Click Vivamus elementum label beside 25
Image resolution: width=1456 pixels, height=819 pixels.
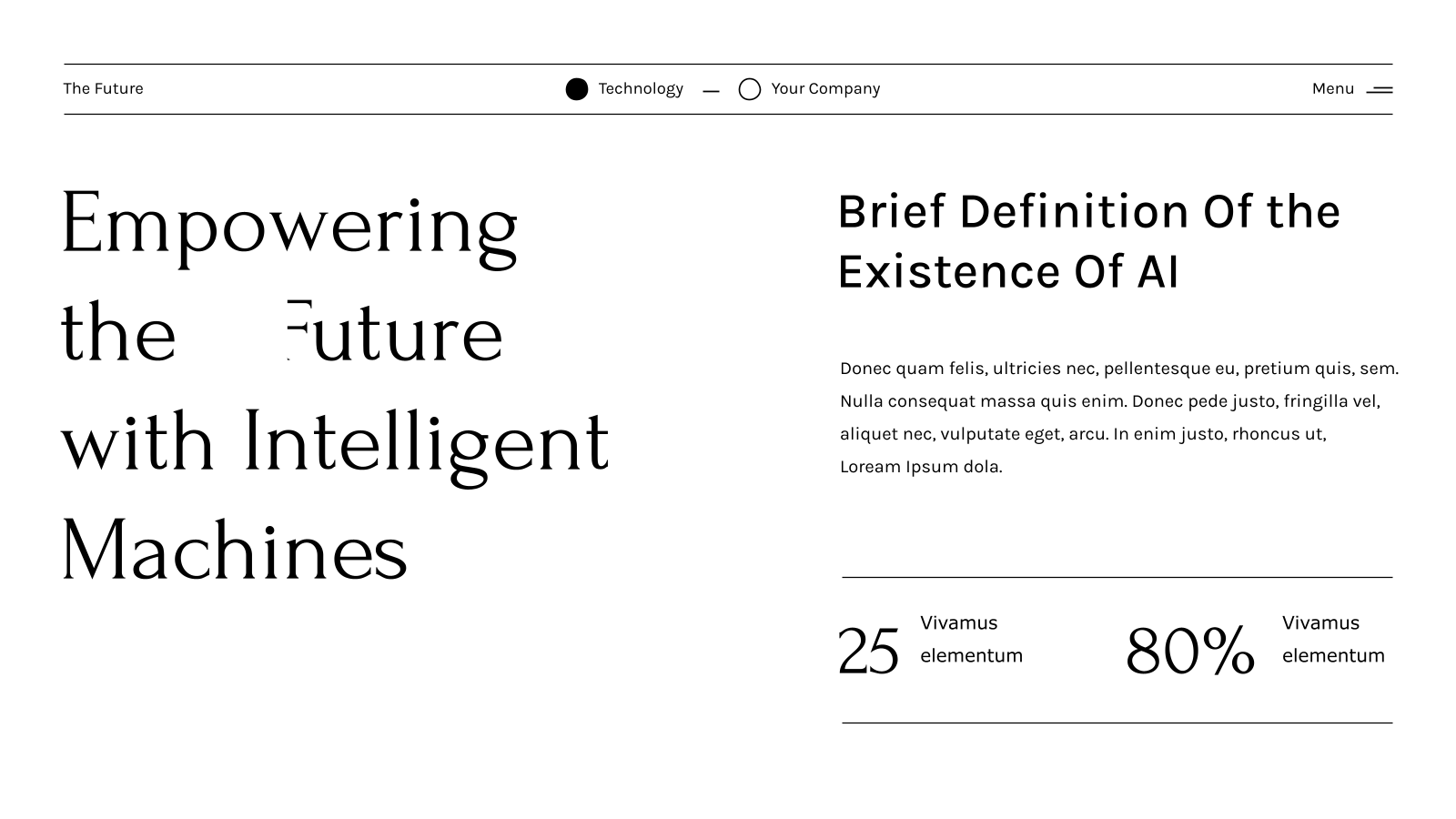[971, 639]
